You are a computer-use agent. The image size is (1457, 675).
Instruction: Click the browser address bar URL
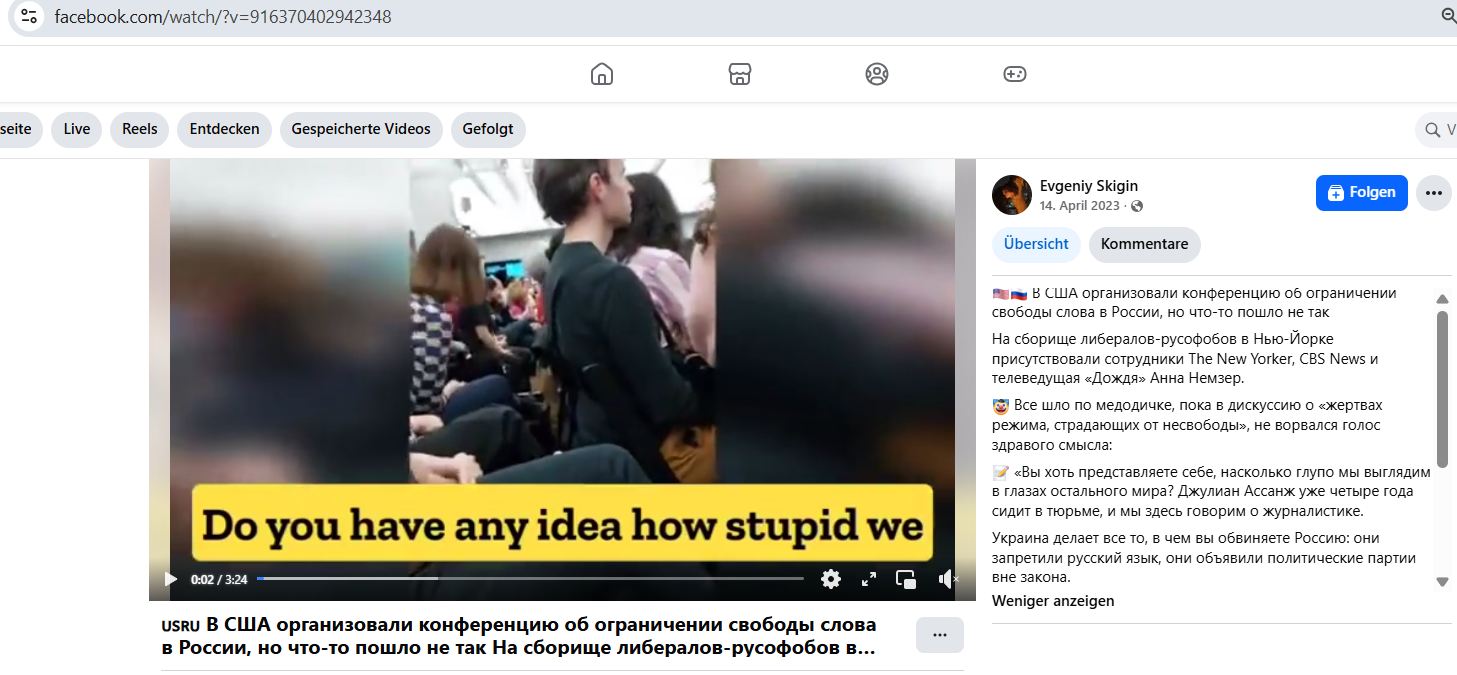(x=223, y=17)
